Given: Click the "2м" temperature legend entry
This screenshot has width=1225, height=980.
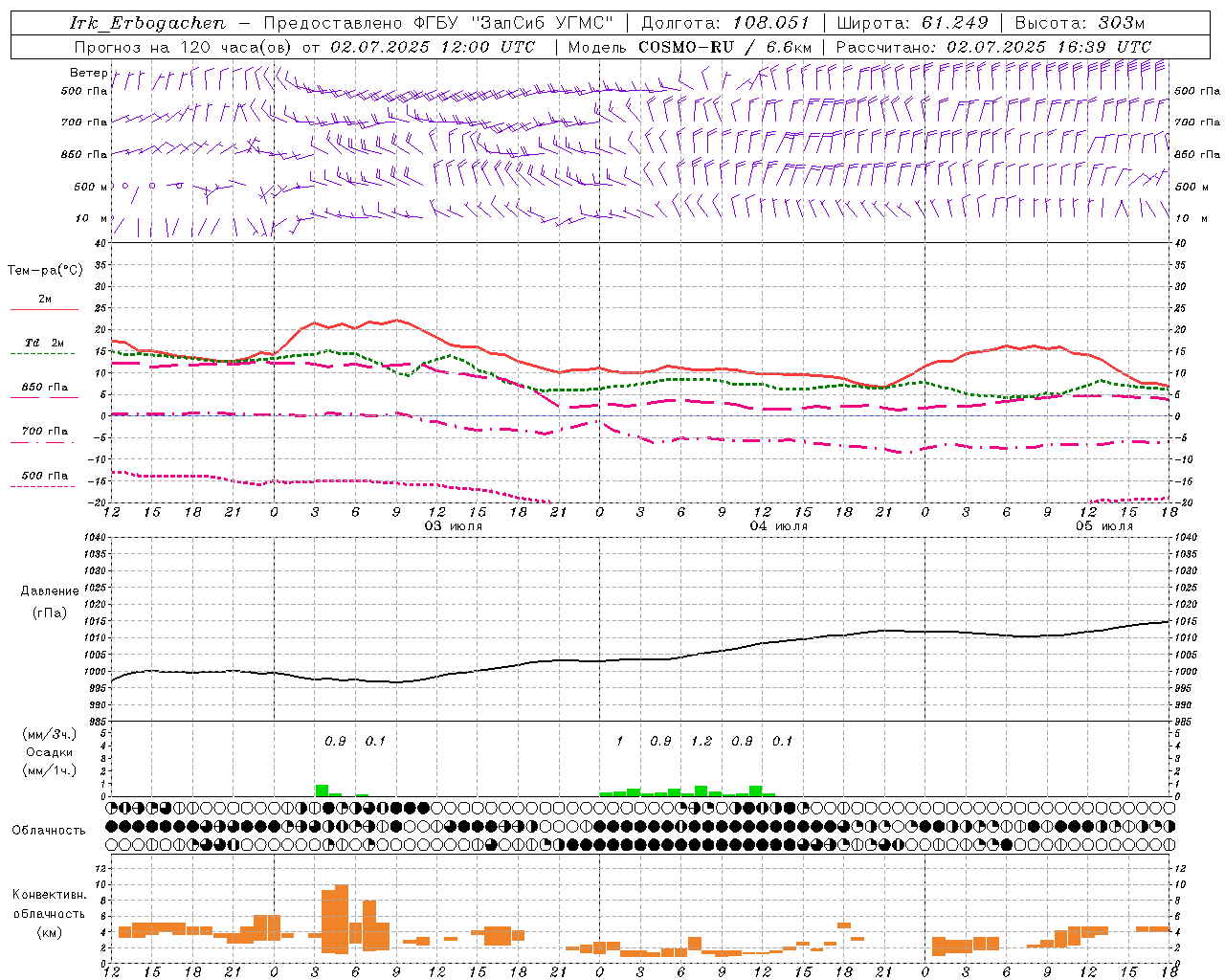Looking at the screenshot, I should point(45,300).
